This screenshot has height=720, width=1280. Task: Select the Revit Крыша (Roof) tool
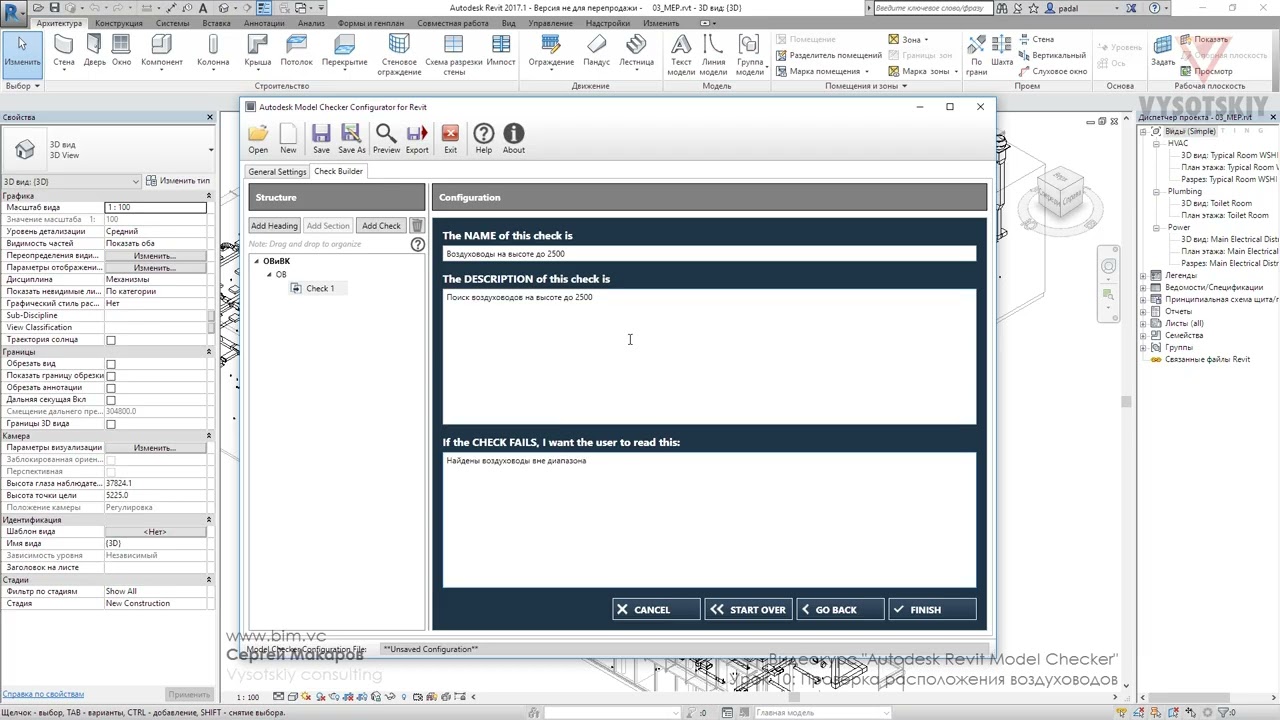pyautogui.click(x=258, y=51)
